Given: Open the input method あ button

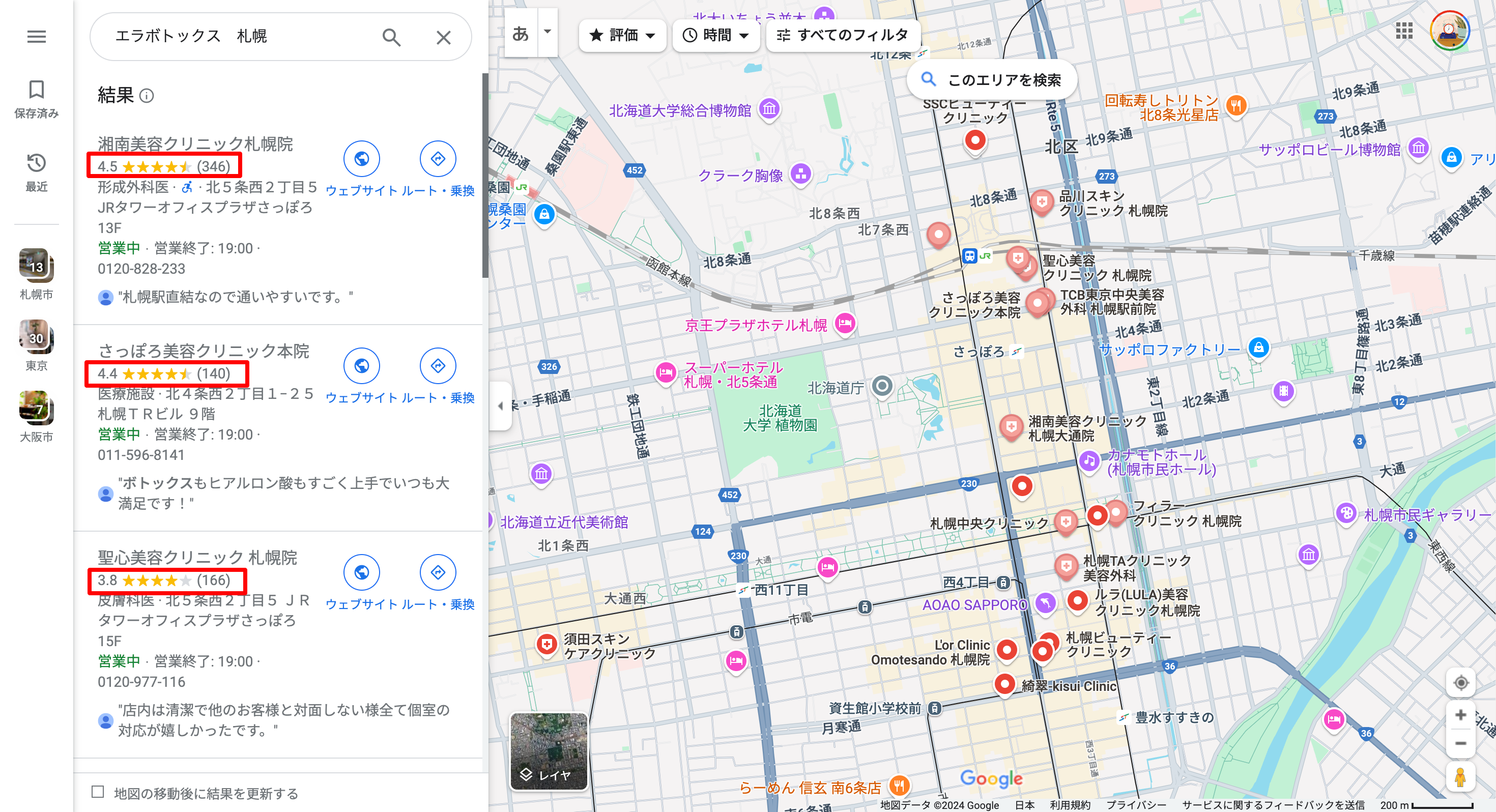Looking at the screenshot, I should point(521,33).
